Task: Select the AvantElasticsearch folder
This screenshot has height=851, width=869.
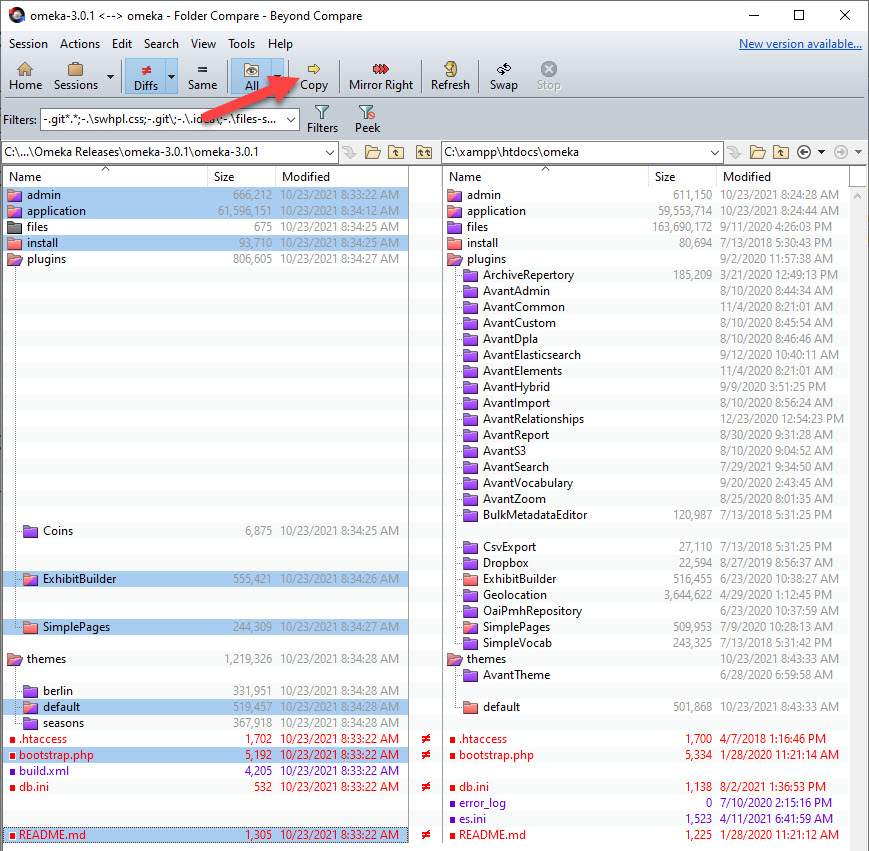Action: click(646, 355)
